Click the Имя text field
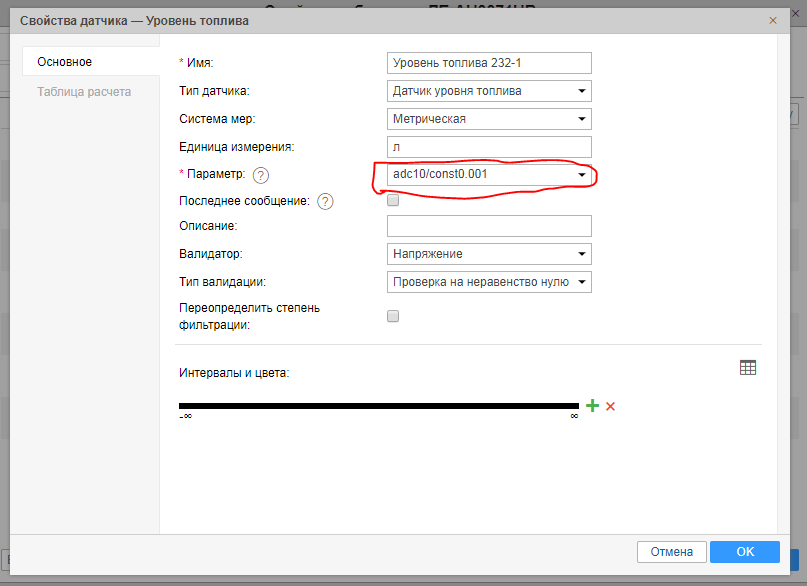Image resolution: width=807 pixels, height=586 pixels. [489, 63]
